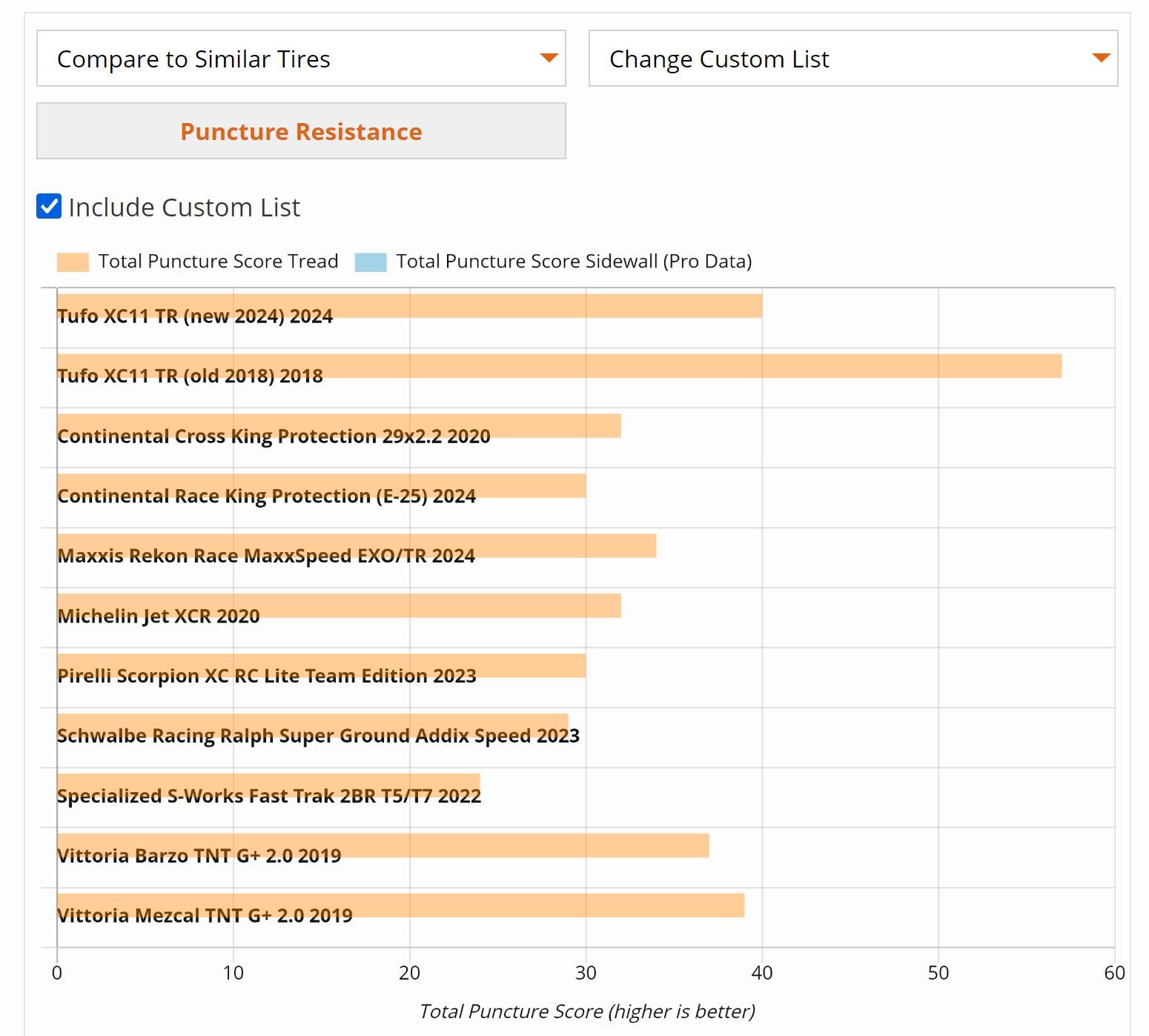Open the Change Custom List dropdown
The width and height of the screenshot is (1149, 1036).
click(852, 59)
